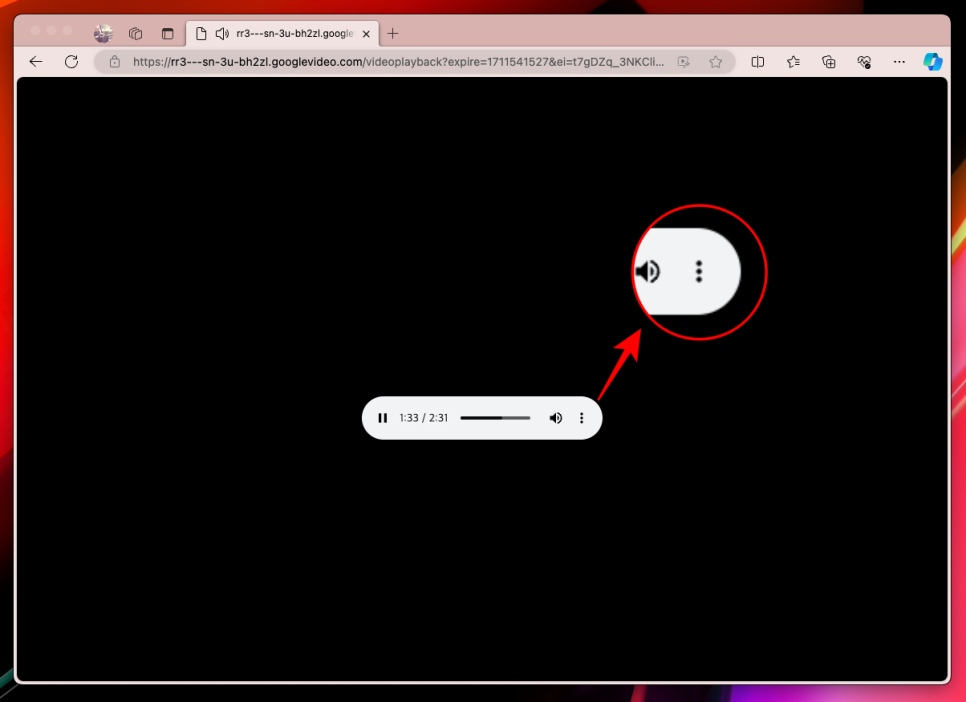Viewport: 966px width, 702px height.
Task: Reload the current page
Action: 71,62
